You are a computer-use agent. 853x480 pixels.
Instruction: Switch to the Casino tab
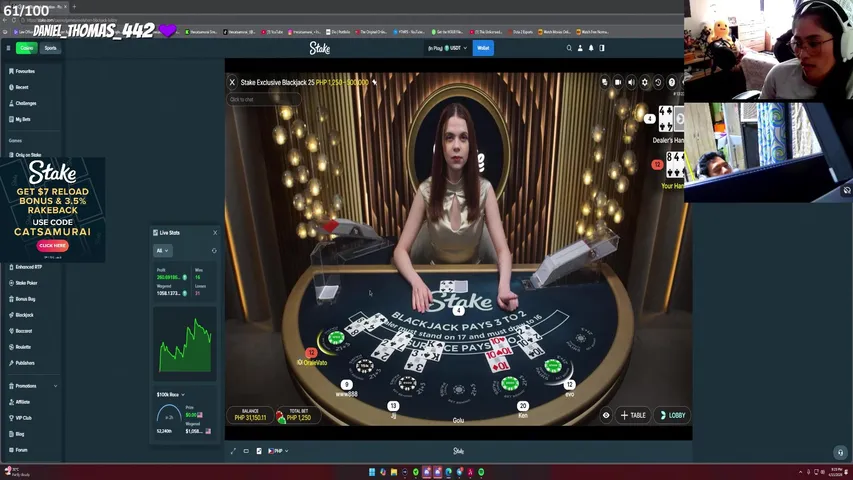tap(27, 48)
